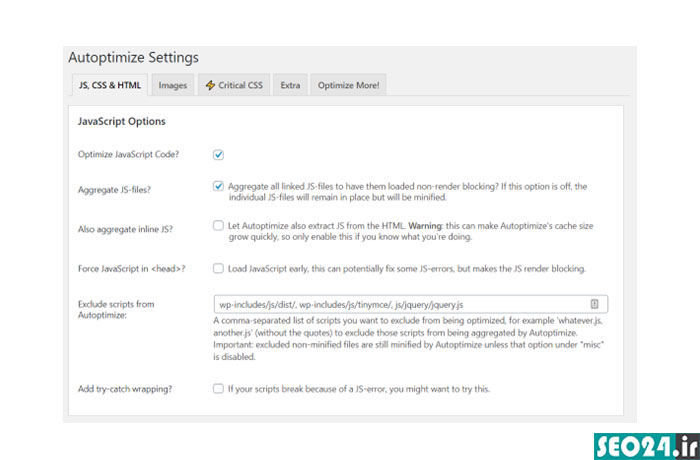This screenshot has width=700, height=460.
Task: Focus the Exclude scripts from Autoptimize field
Action: (411, 304)
